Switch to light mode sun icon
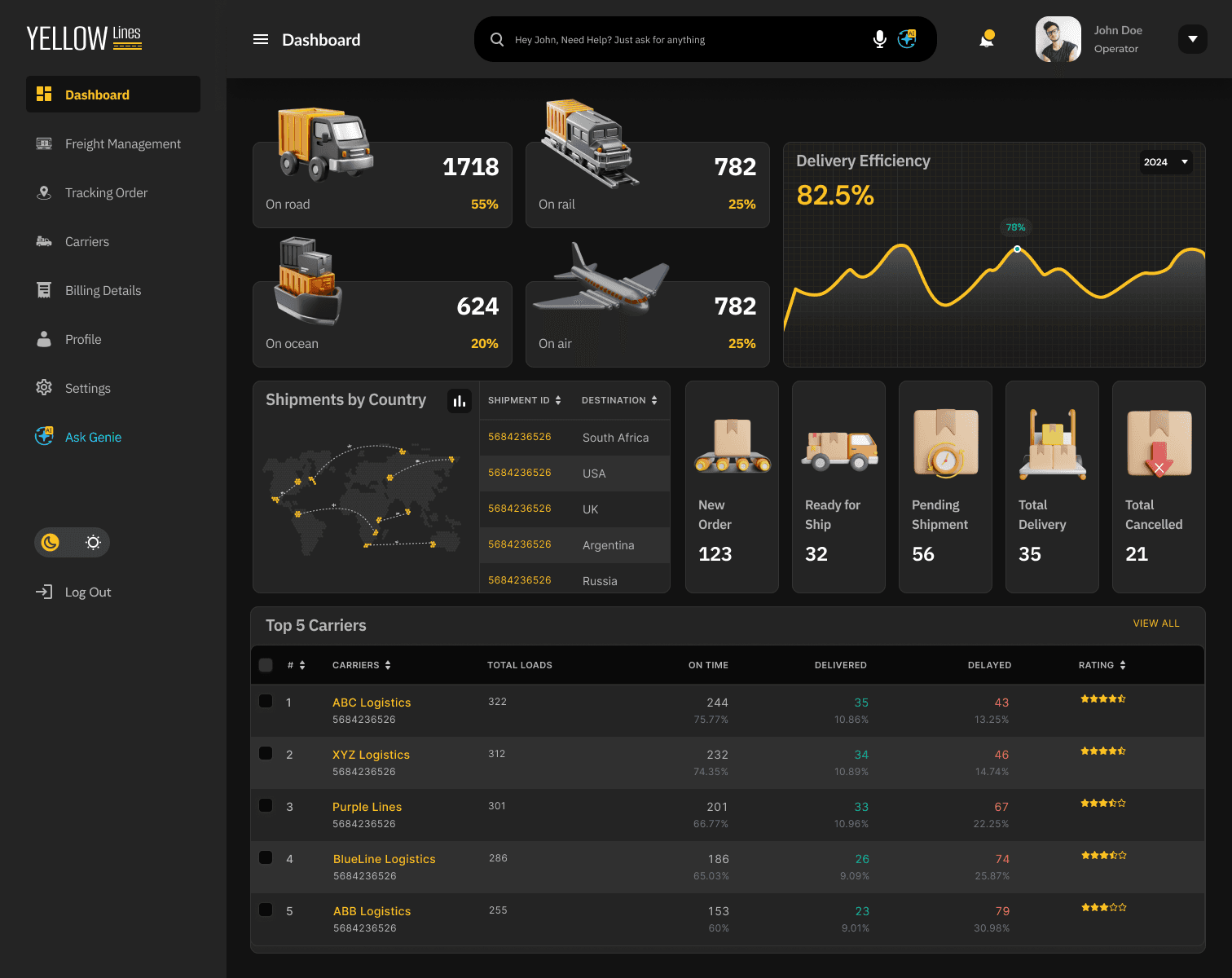The image size is (1232, 978). pos(93,543)
